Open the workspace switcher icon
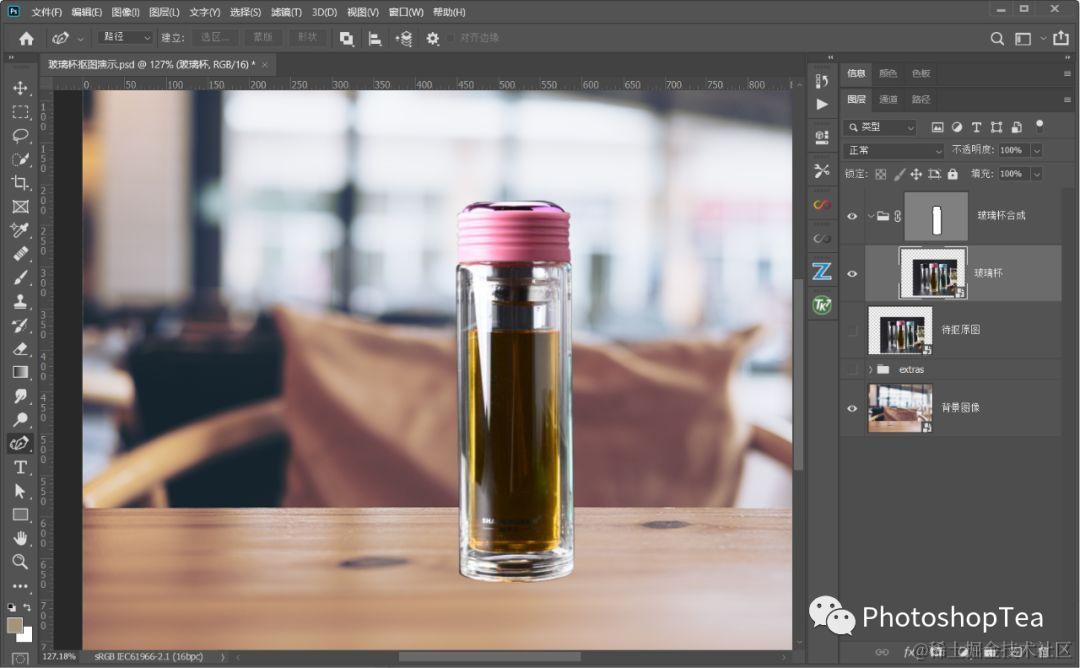1080x668 pixels. [x=1023, y=39]
